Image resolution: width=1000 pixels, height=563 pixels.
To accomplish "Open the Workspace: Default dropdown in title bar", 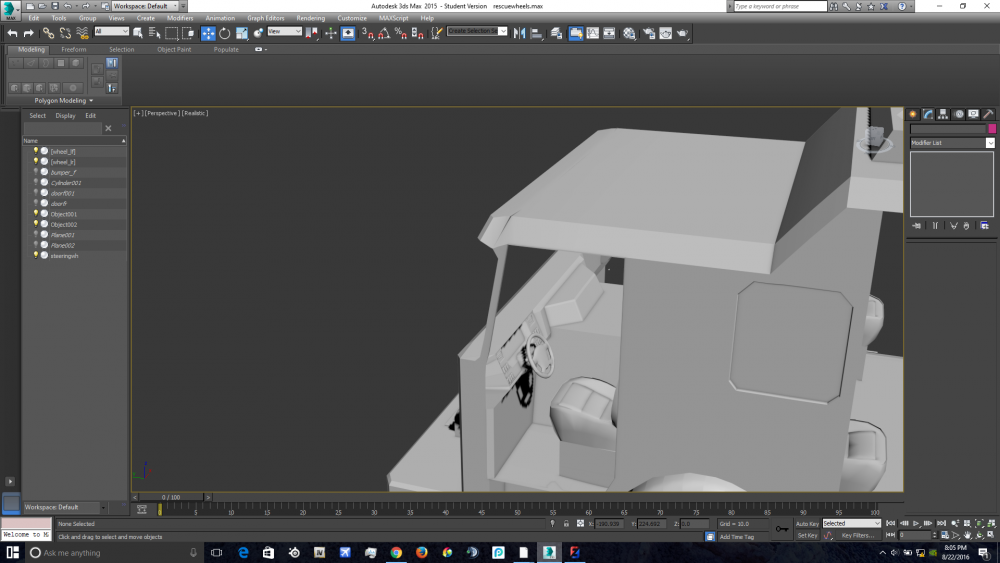I will (x=143, y=6).
